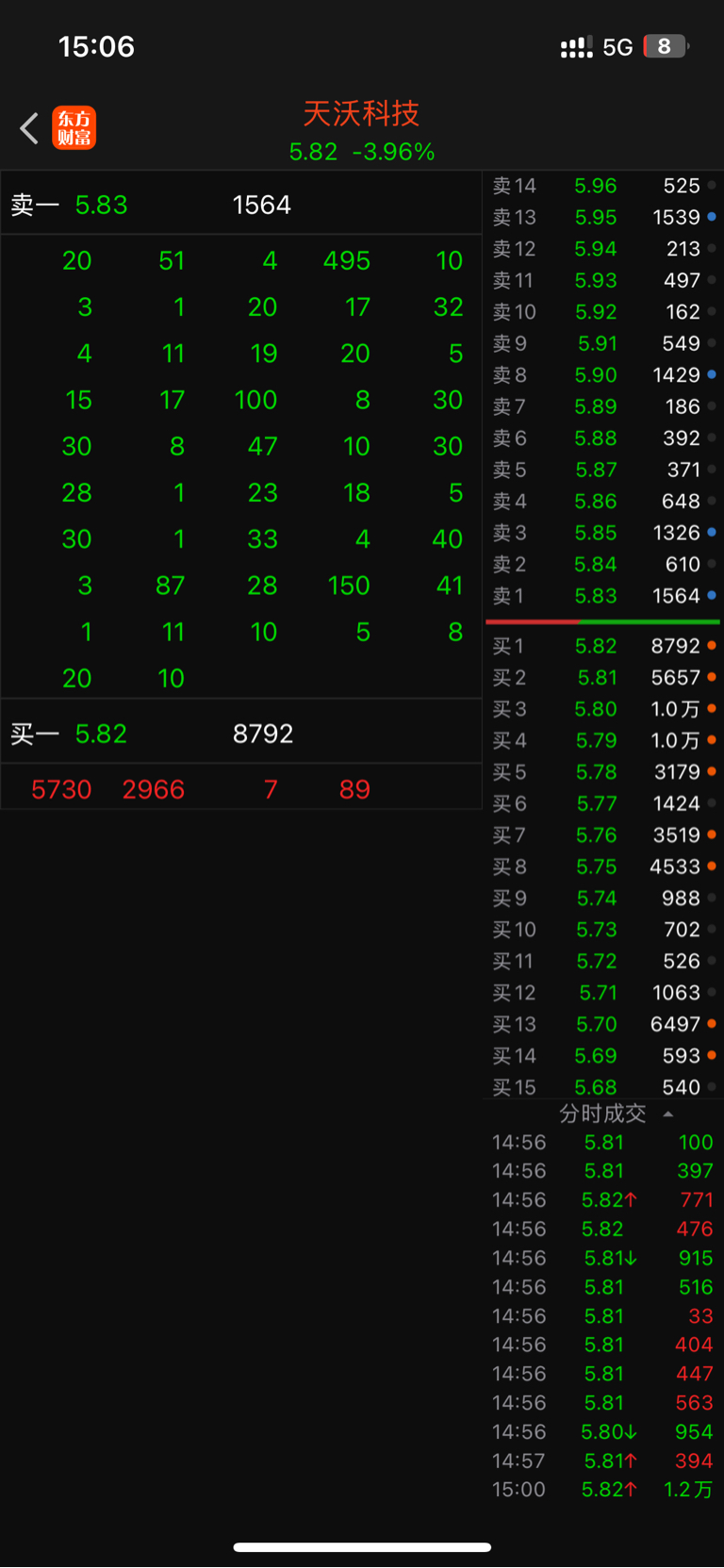Select the 卖8 row at 5.90
This screenshot has width=724, height=1568.
[603, 375]
